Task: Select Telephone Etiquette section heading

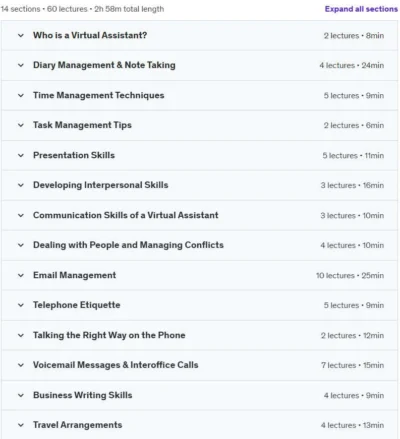Action: pos(77,305)
